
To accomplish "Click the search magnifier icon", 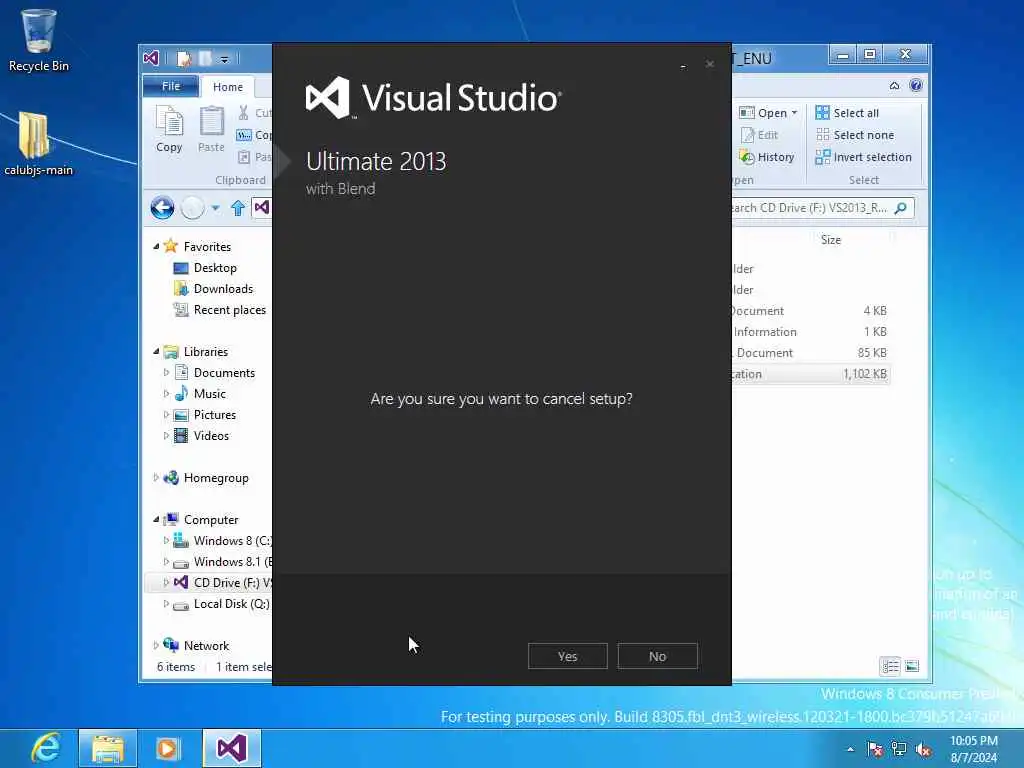I will point(901,208).
